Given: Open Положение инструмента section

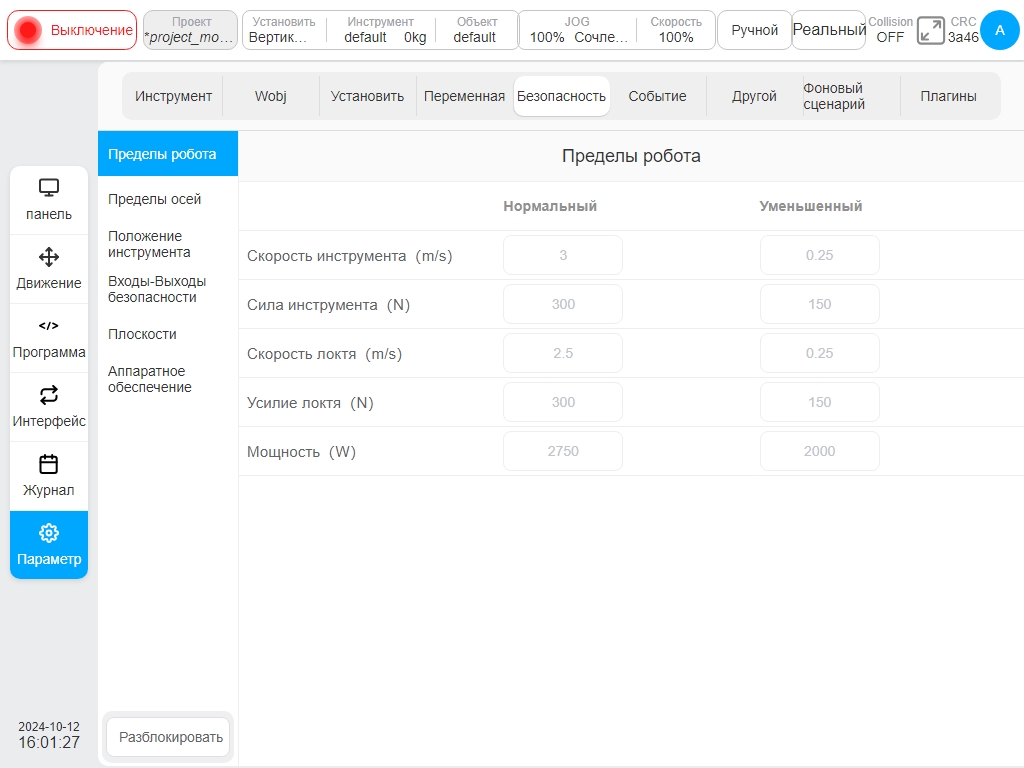Looking at the screenshot, I should pyautogui.click(x=168, y=244).
